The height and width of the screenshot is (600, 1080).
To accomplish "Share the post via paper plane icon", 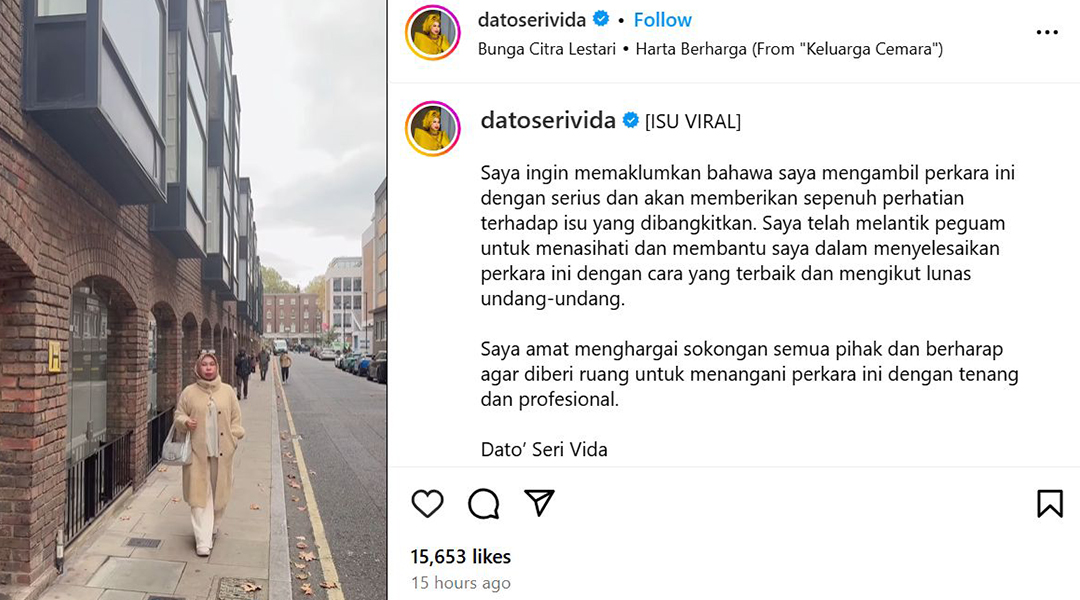I will (539, 503).
